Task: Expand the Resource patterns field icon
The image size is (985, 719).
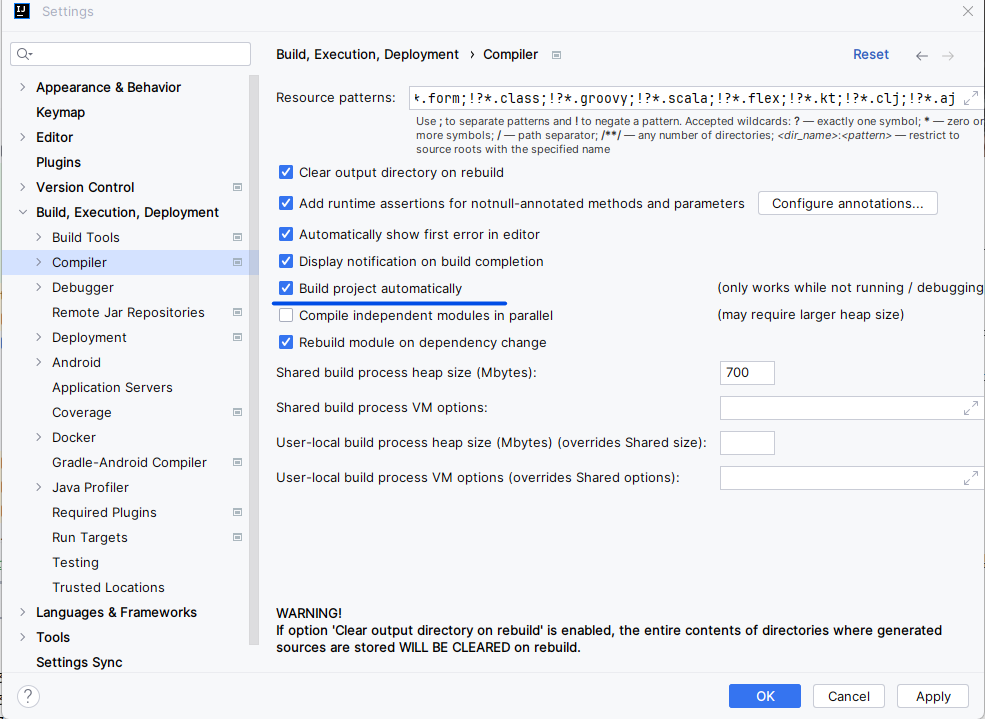Action: point(971,98)
